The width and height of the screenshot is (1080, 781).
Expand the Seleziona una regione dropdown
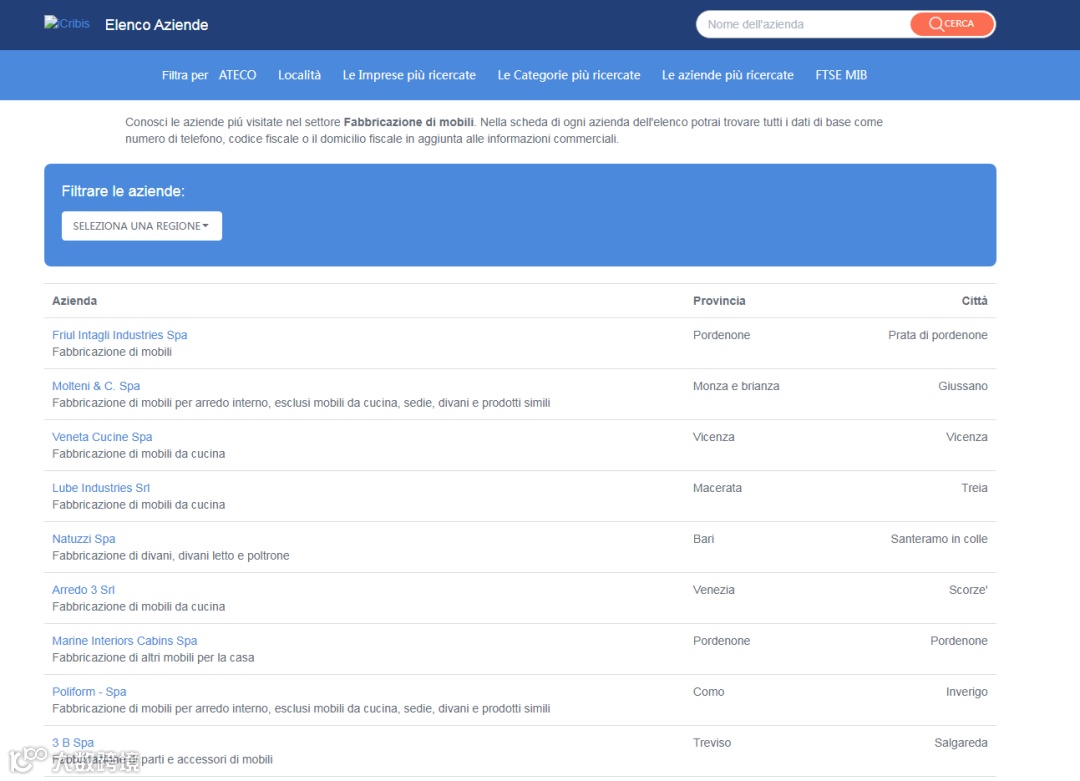(142, 226)
